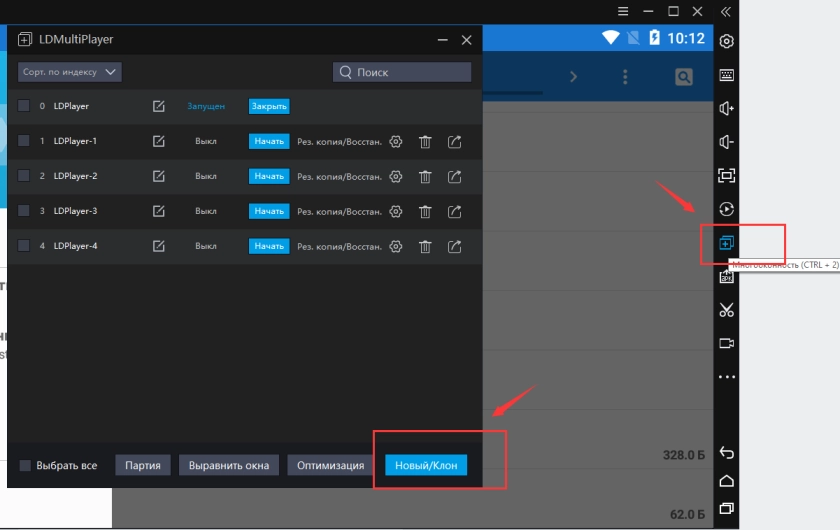This screenshot has width=840, height=530.
Task: Check the box for LDPlayer-1
Action: [x=24, y=141]
